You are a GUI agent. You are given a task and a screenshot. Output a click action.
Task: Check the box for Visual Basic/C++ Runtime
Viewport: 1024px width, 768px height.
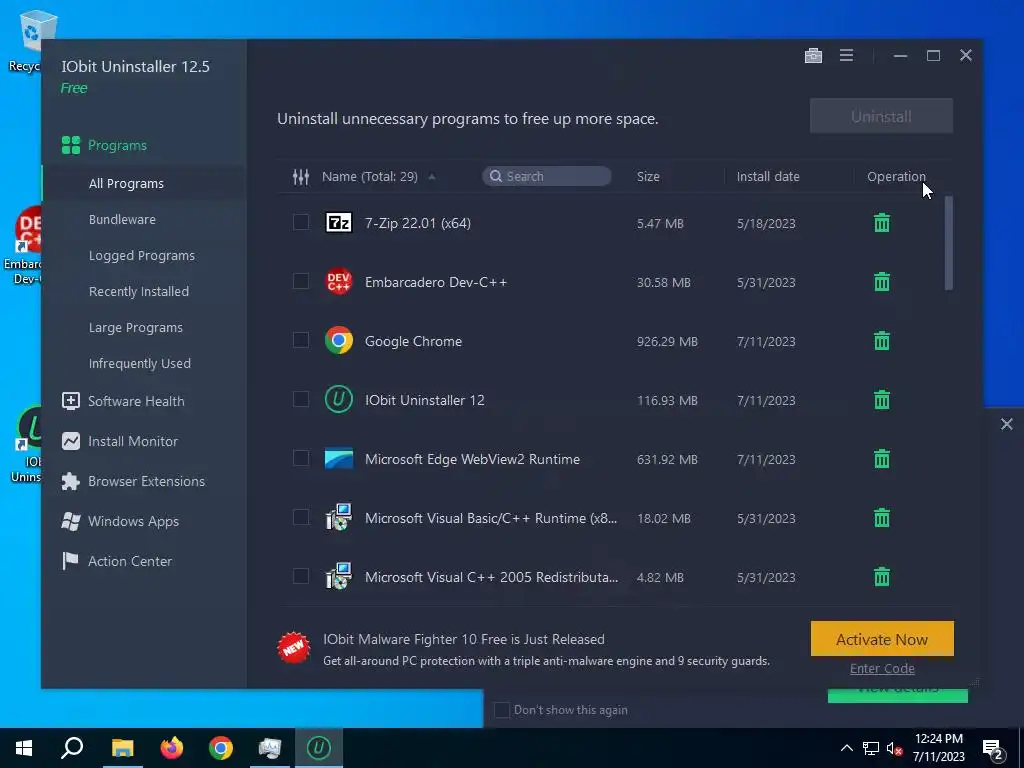300,517
